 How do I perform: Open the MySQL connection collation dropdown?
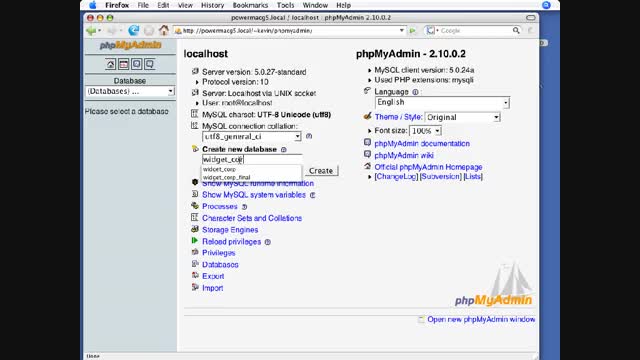pyautogui.click(x=251, y=136)
